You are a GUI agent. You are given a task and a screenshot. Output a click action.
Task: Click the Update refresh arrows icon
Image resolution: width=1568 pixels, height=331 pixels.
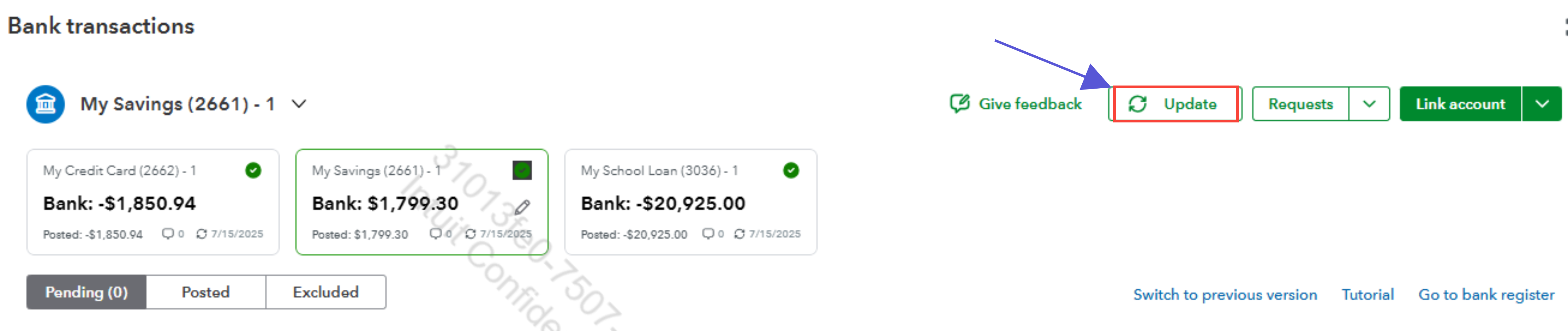1137,104
